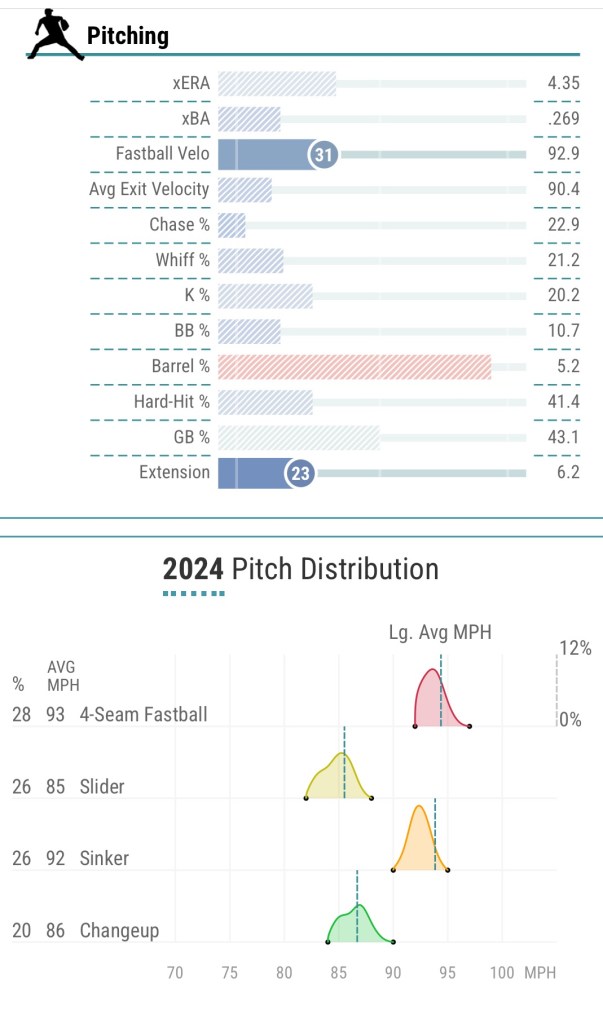Screen dimensions: 603x1023
Task: Click the 2024 Pitch Distribution heading
Action: pos(301,569)
